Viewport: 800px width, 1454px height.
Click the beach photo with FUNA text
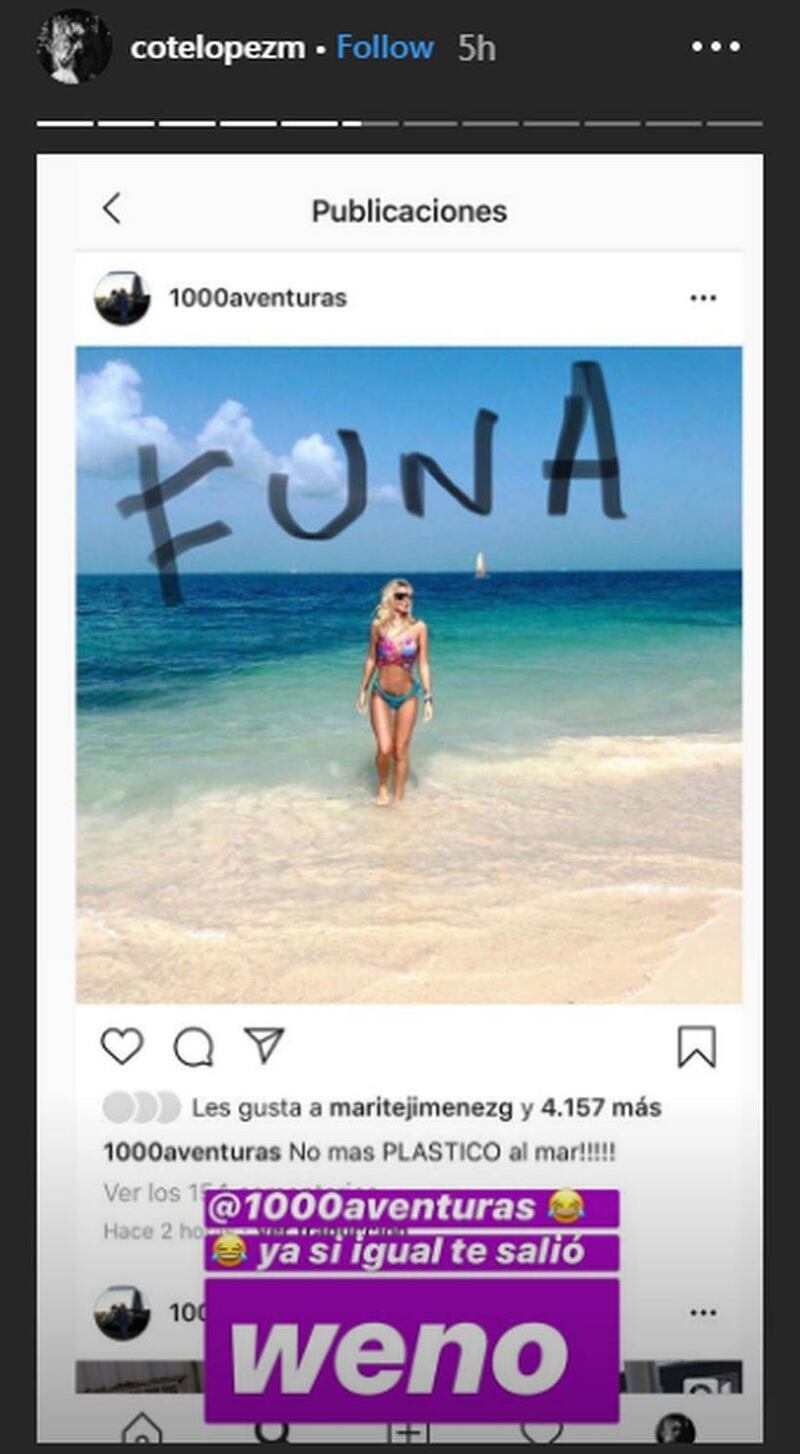[409, 675]
